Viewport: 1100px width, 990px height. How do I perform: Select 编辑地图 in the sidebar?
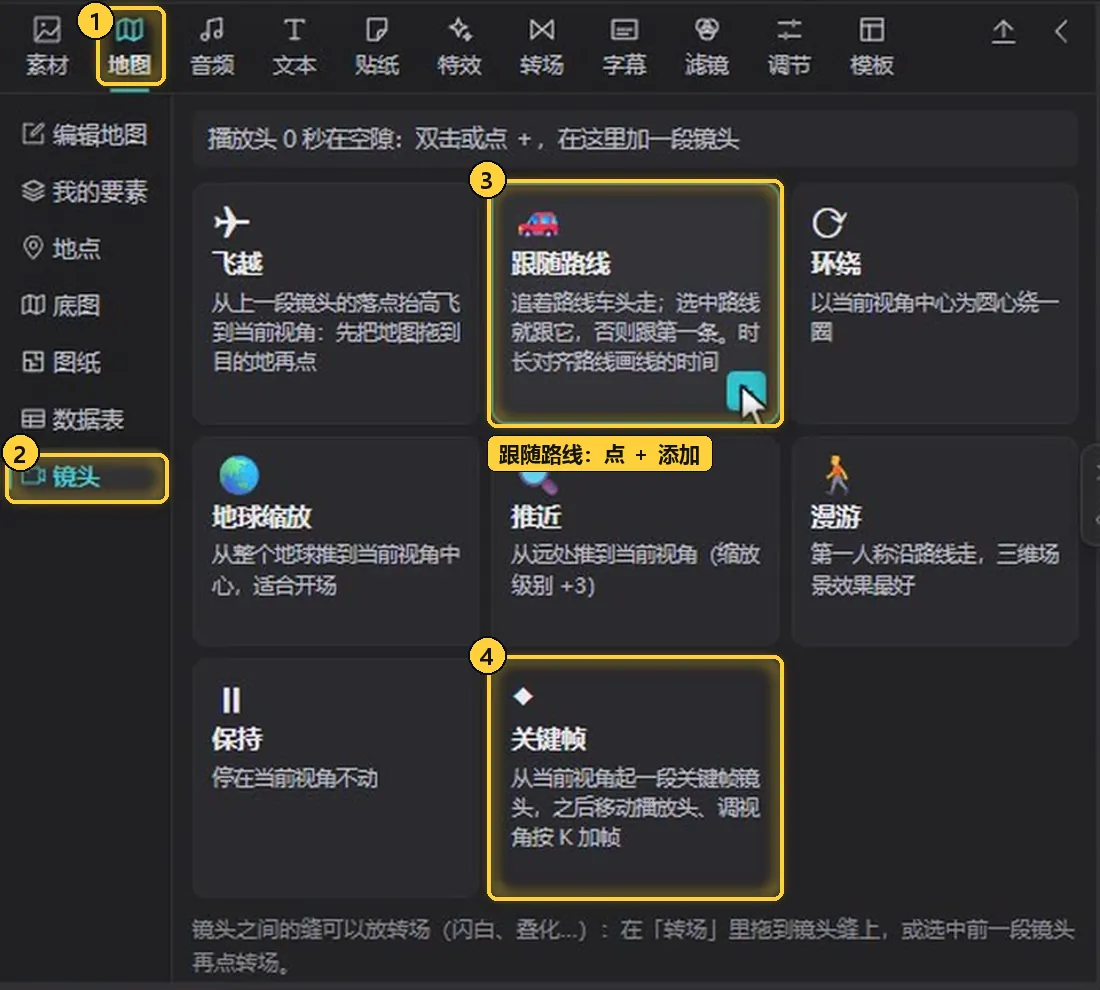(x=85, y=134)
